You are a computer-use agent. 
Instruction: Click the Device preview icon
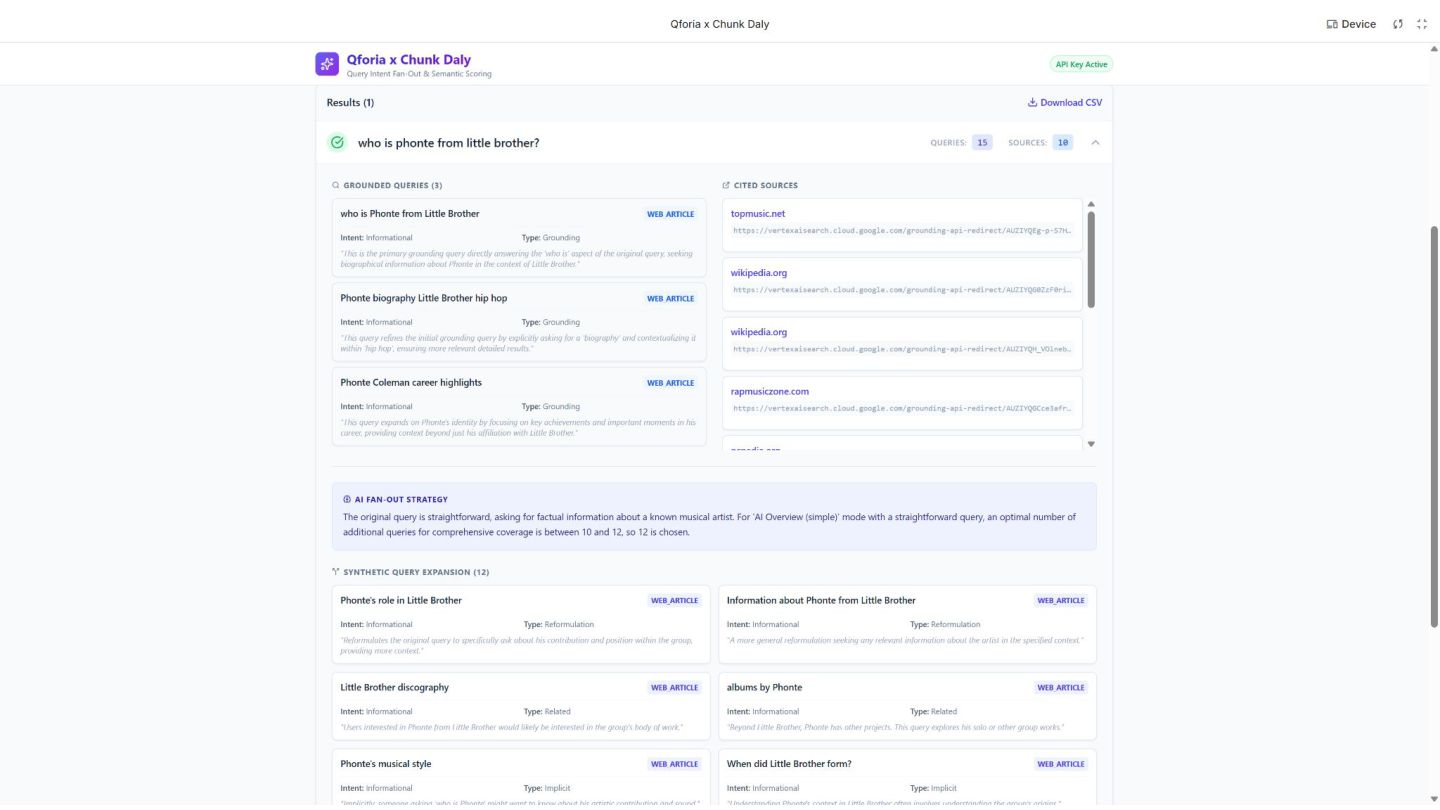pos(1332,24)
